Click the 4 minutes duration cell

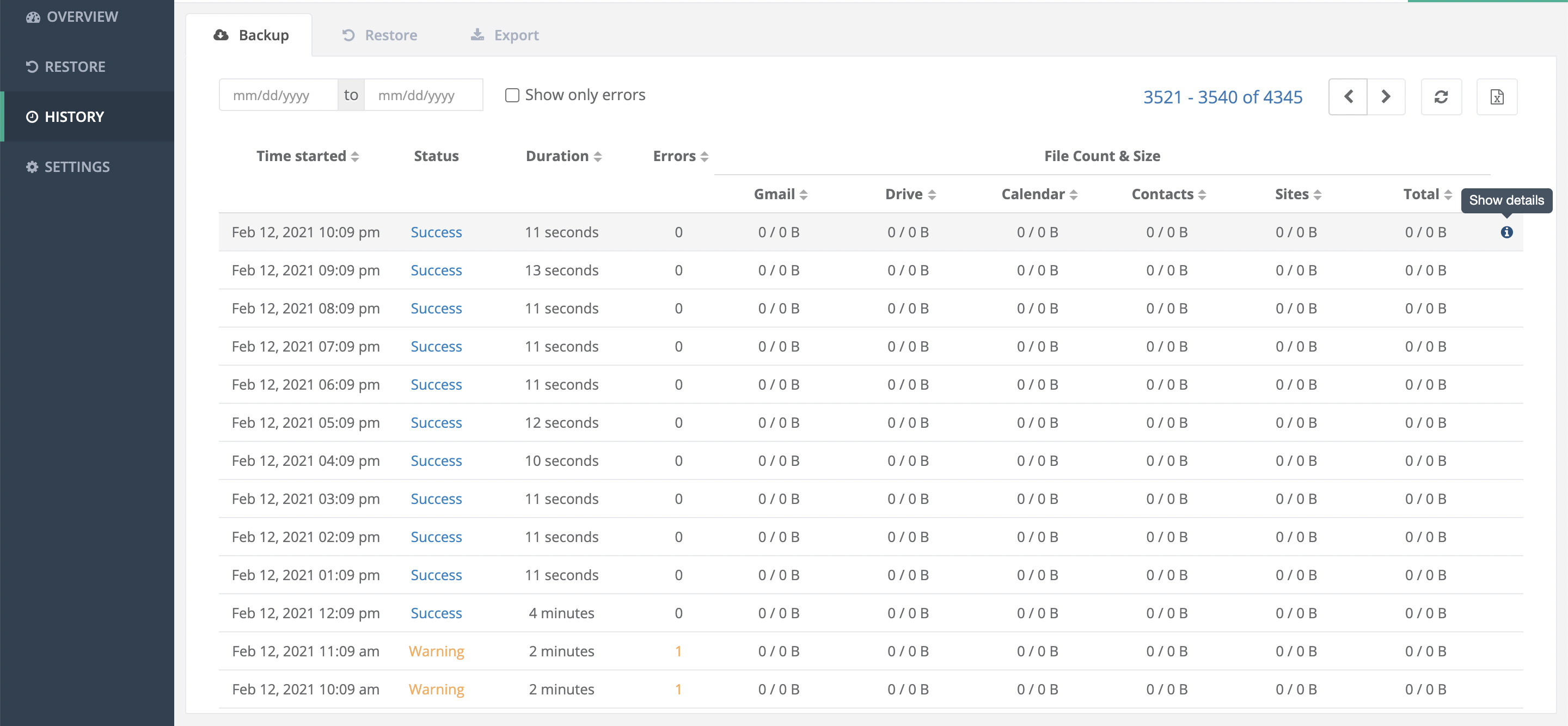561,613
